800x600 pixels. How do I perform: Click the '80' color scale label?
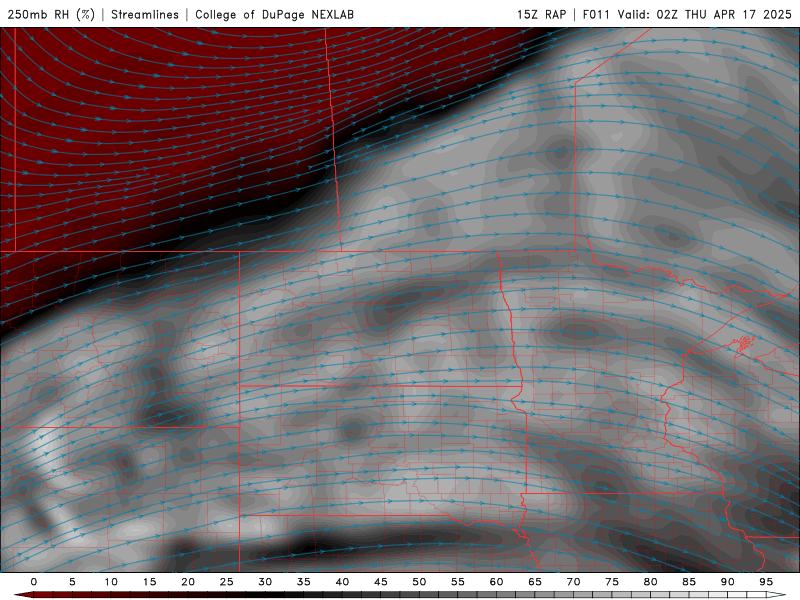coord(650,582)
